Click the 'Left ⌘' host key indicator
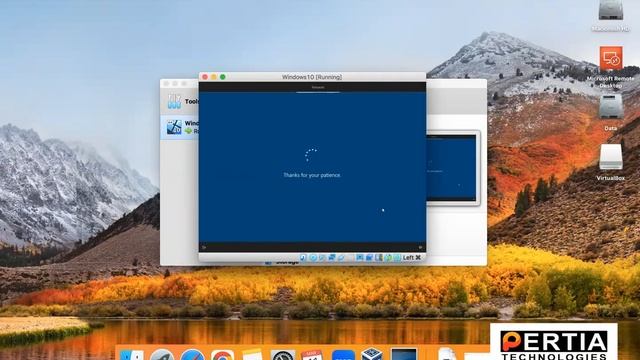 pos(412,258)
